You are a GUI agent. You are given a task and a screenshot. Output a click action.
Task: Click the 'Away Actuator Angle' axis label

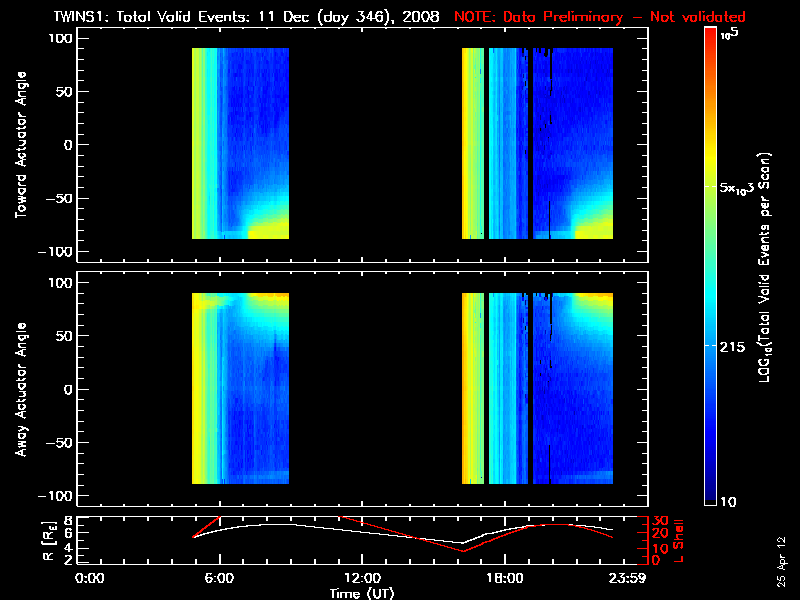tap(20, 389)
